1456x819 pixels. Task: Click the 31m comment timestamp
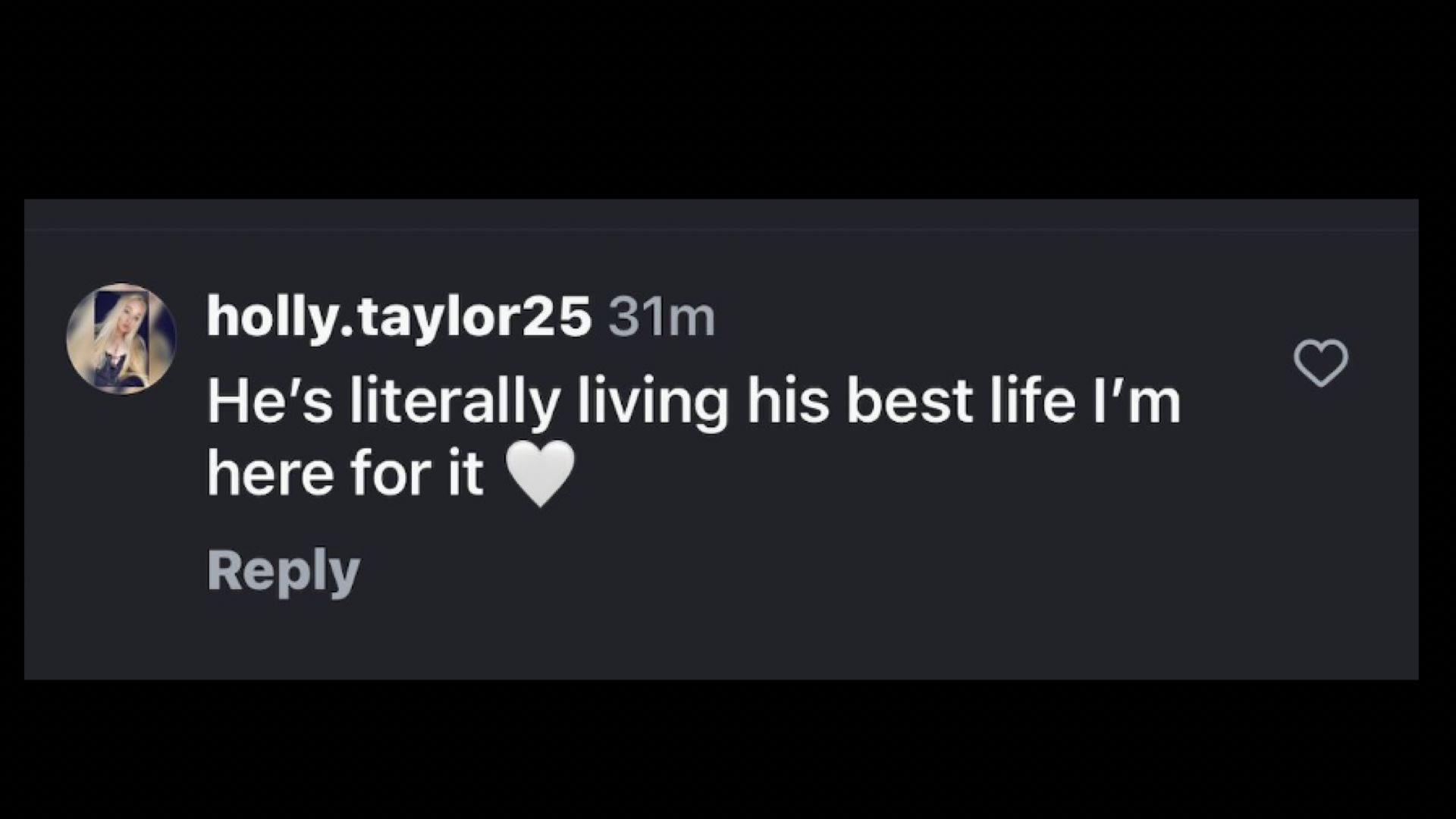(x=661, y=318)
